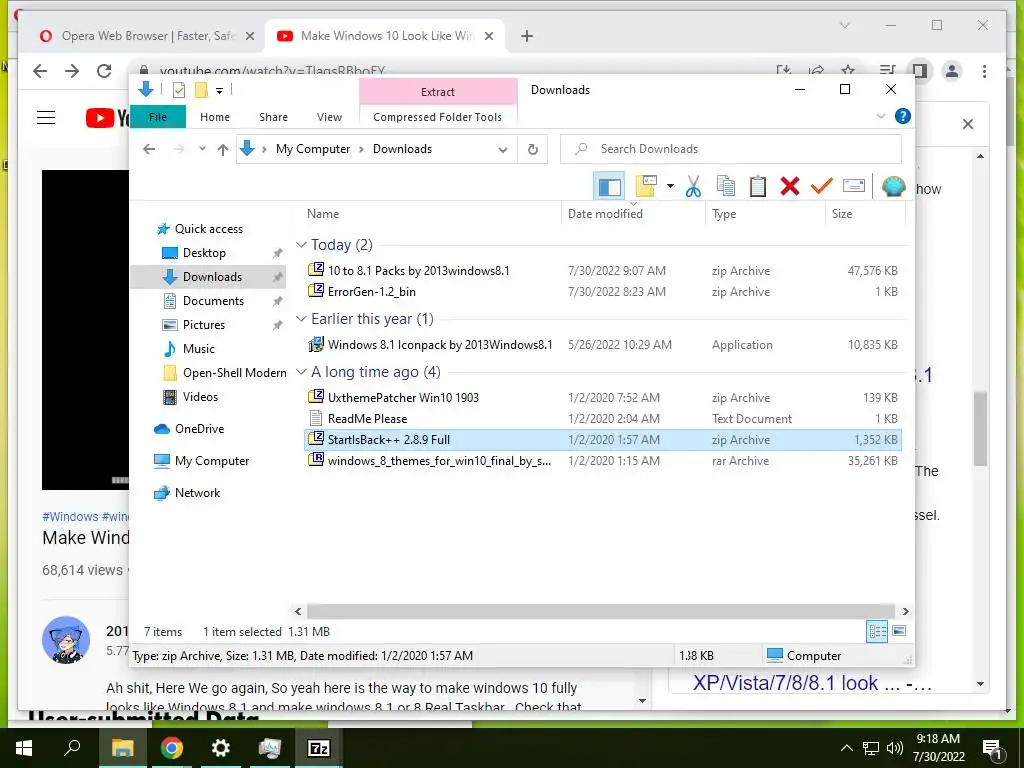Switch to Opera Web Browser tab
The image size is (1024, 768).
147,36
